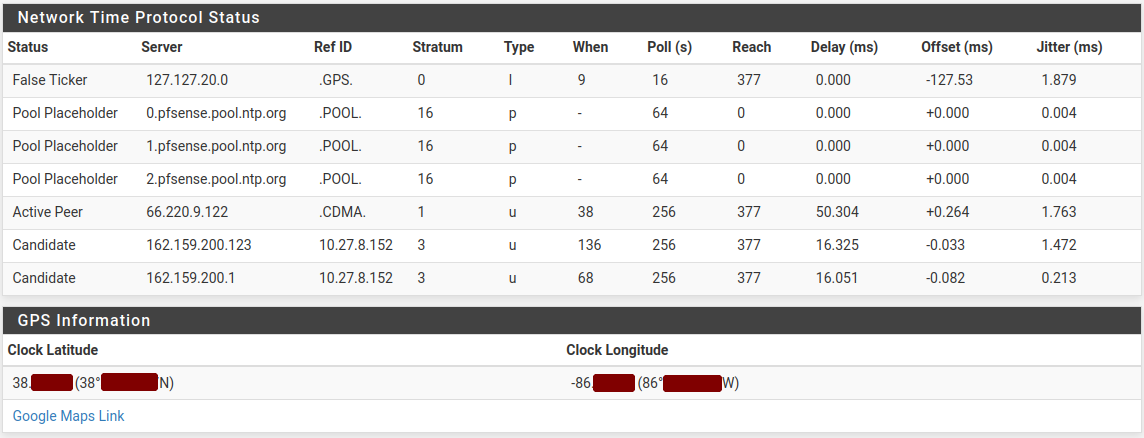Open the Google Maps Link
Screen dimensions: 1144x438
coord(68,416)
